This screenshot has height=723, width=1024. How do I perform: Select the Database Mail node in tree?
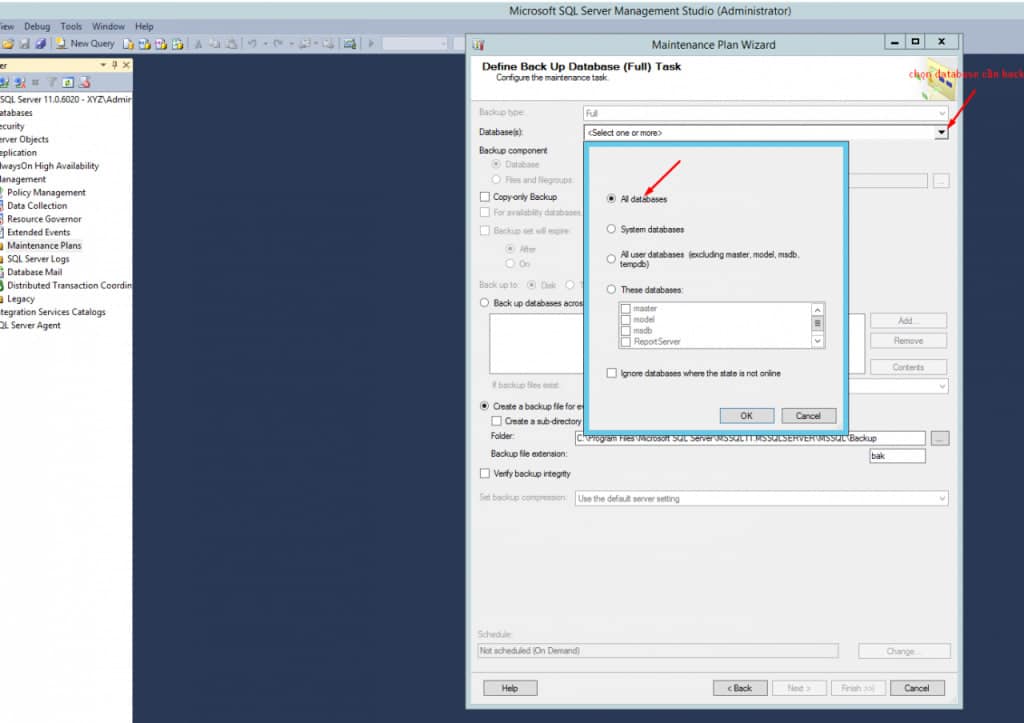34,272
